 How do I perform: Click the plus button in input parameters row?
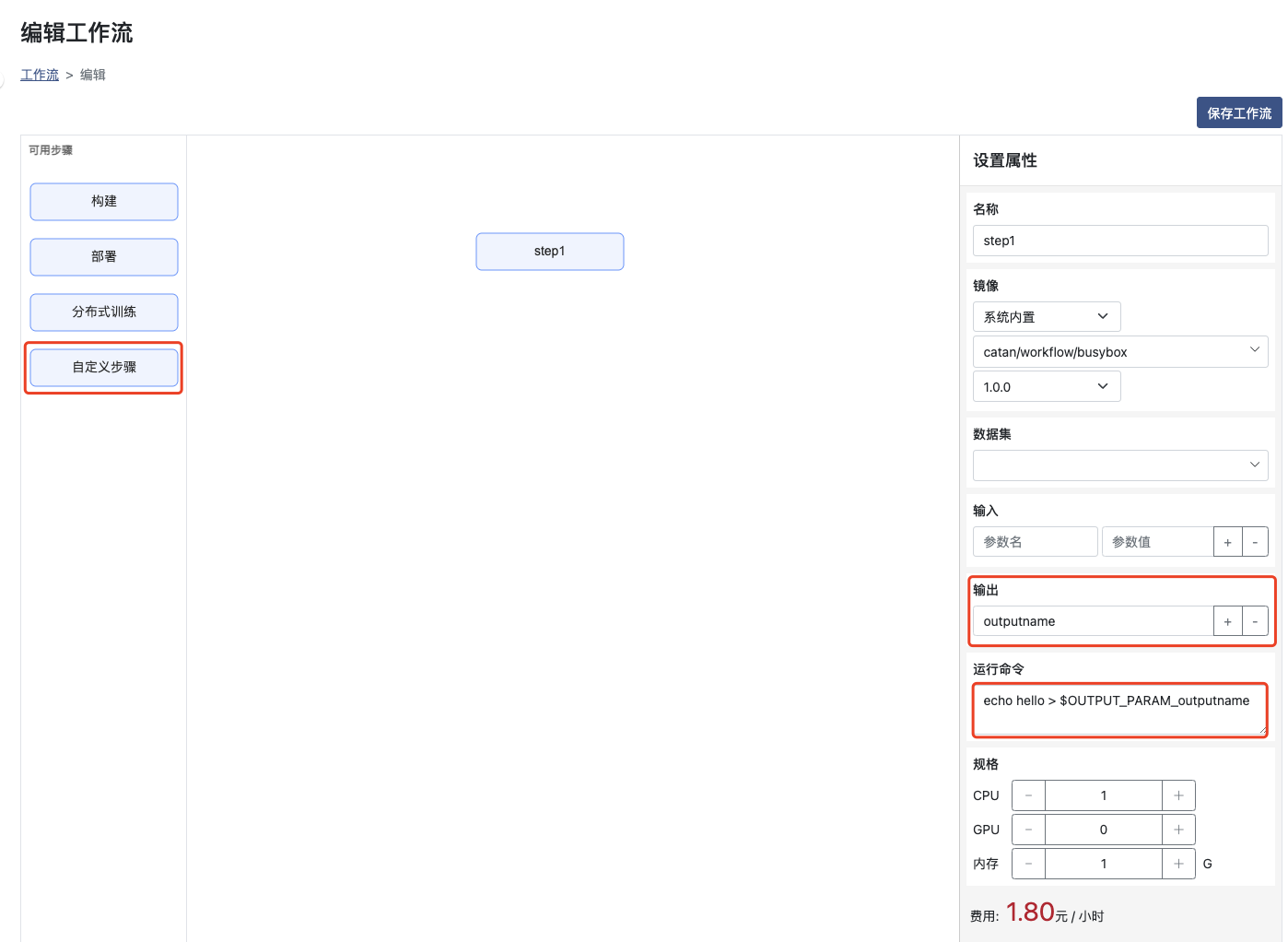click(1227, 542)
